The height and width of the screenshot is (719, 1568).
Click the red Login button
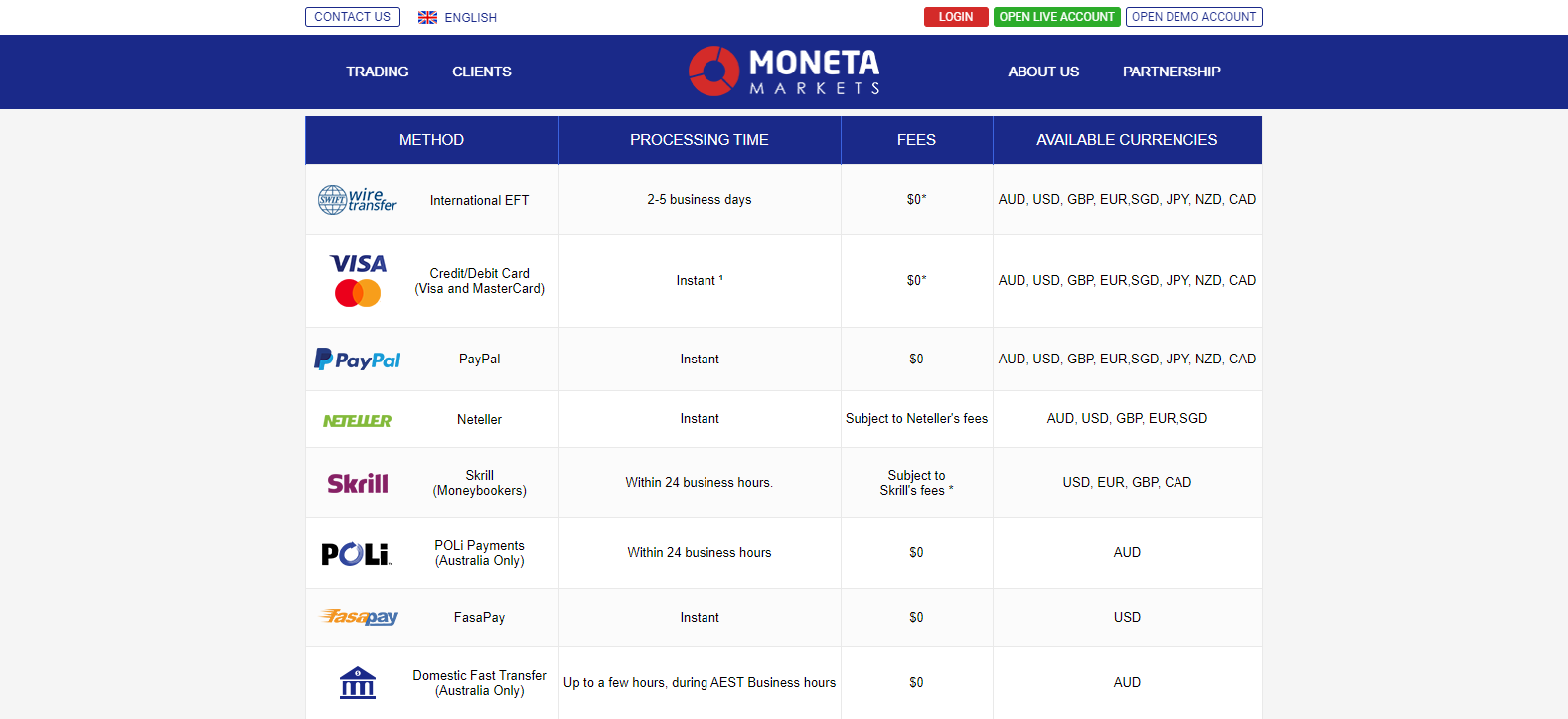pyautogui.click(x=956, y=17)
